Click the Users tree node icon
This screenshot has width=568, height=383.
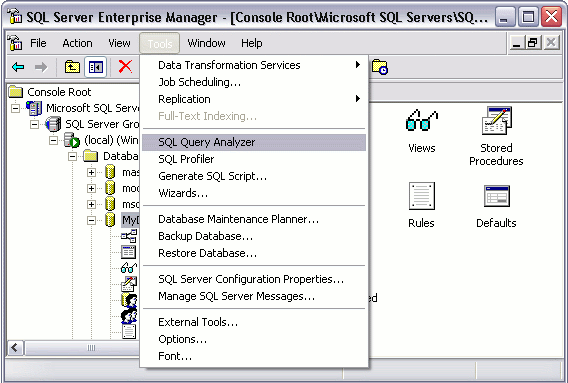coord(129,300)
